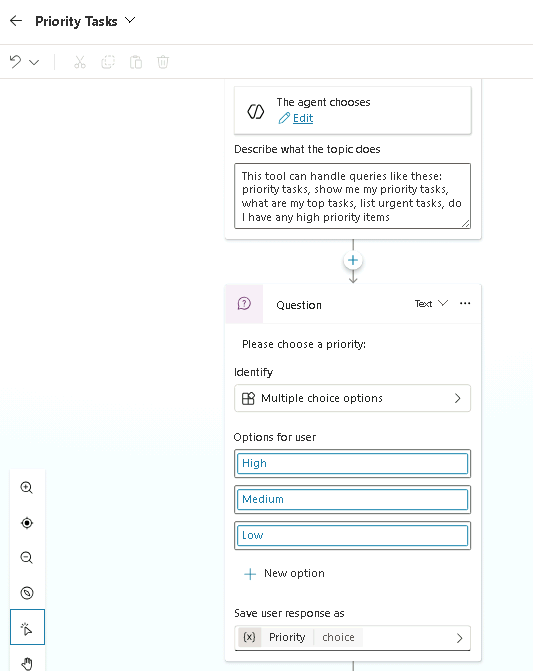Viewport: 533px width, 671px height.
Task: Add a node with the plus button
Action: click(353, 260)
